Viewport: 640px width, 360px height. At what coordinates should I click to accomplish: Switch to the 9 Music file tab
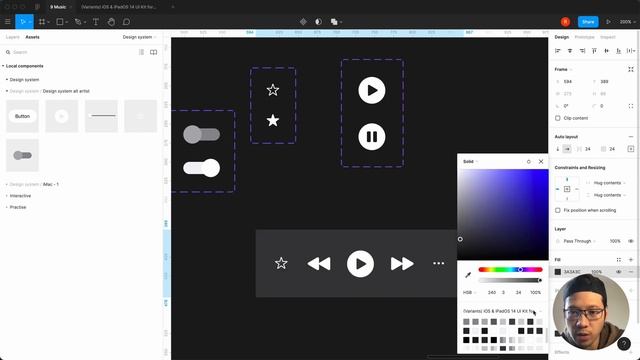click(58, 7)
